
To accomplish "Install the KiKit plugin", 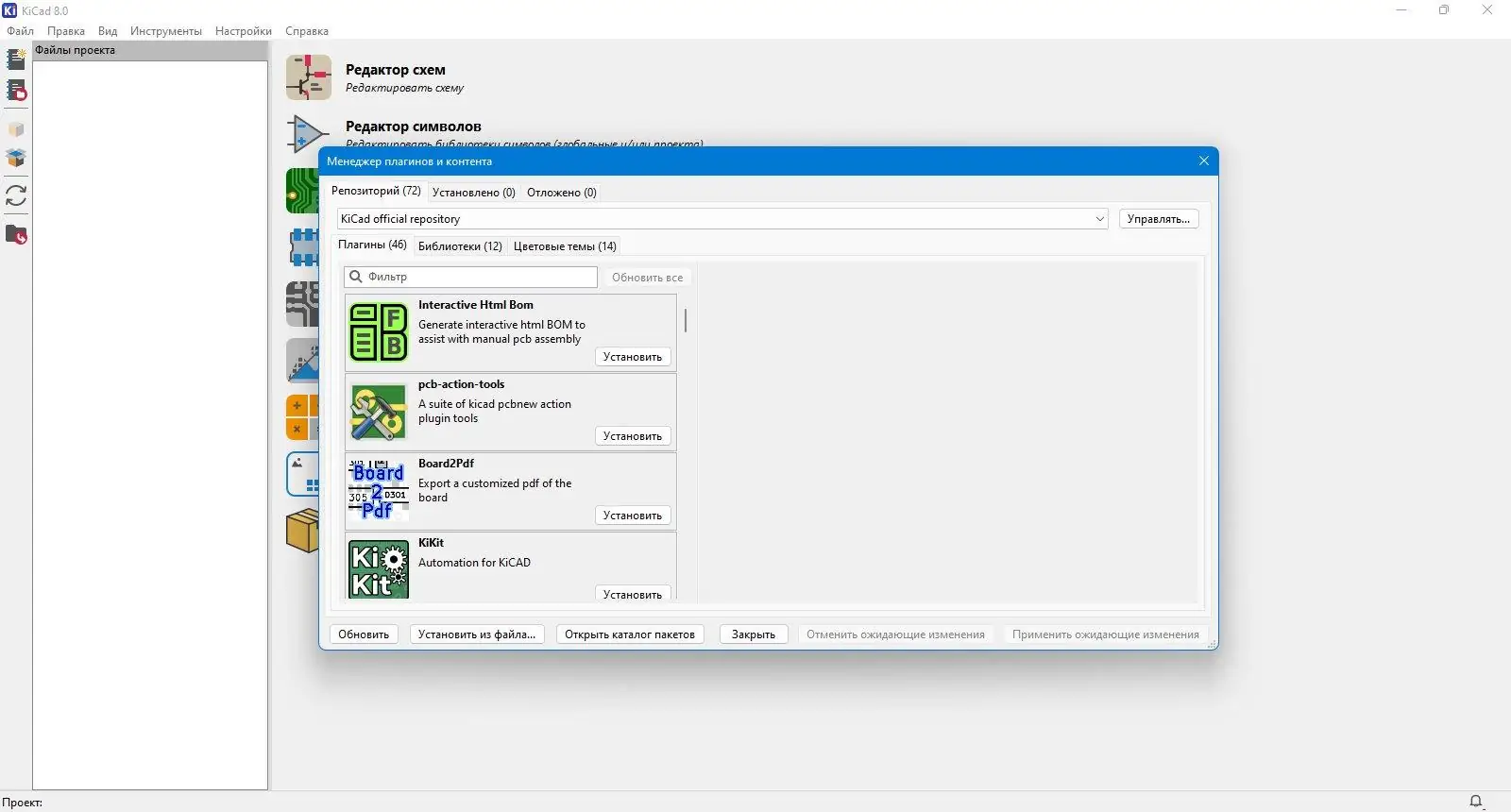I will click(x=633, y=594).
